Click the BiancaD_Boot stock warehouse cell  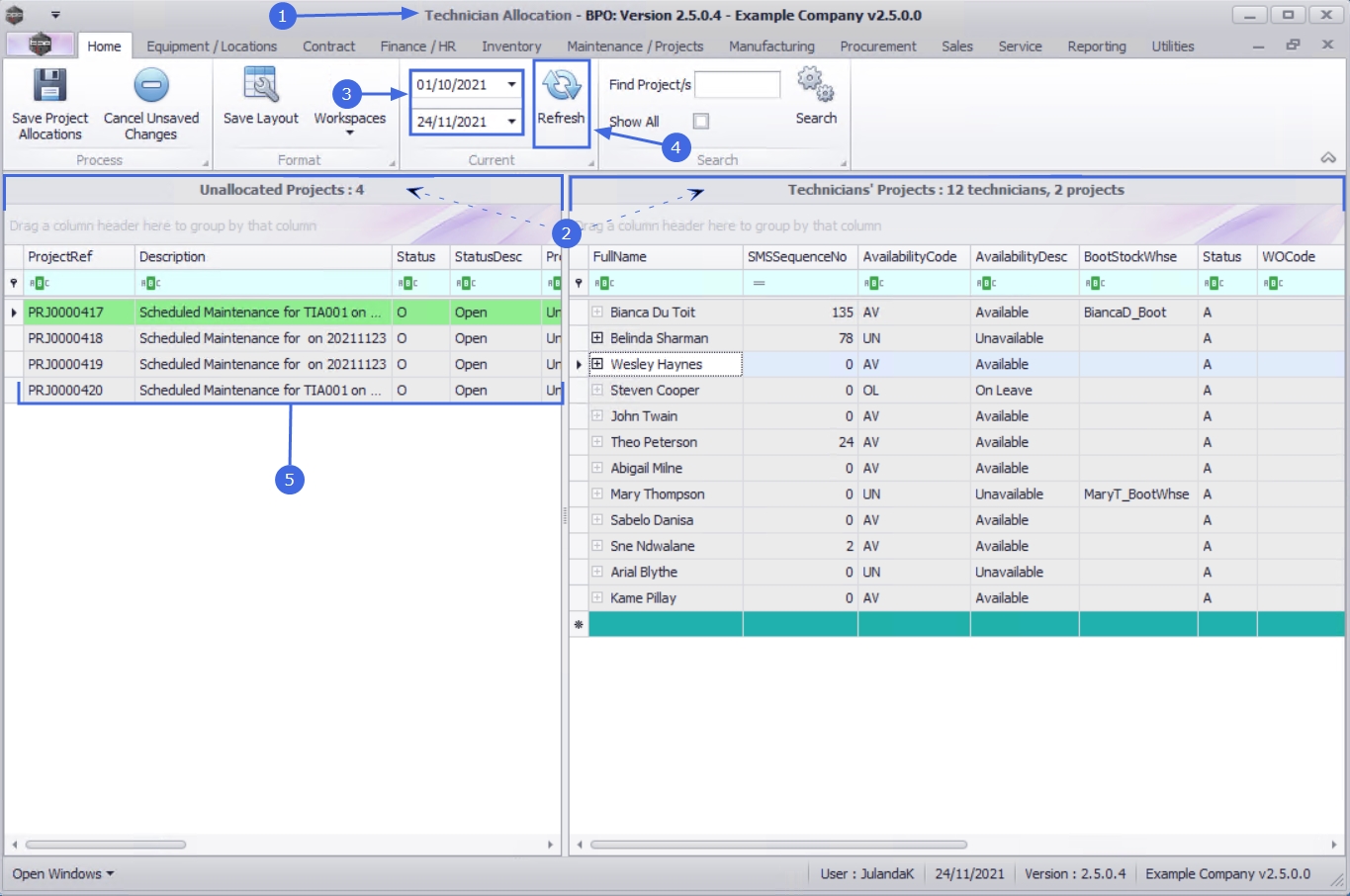pos(1138,313)
